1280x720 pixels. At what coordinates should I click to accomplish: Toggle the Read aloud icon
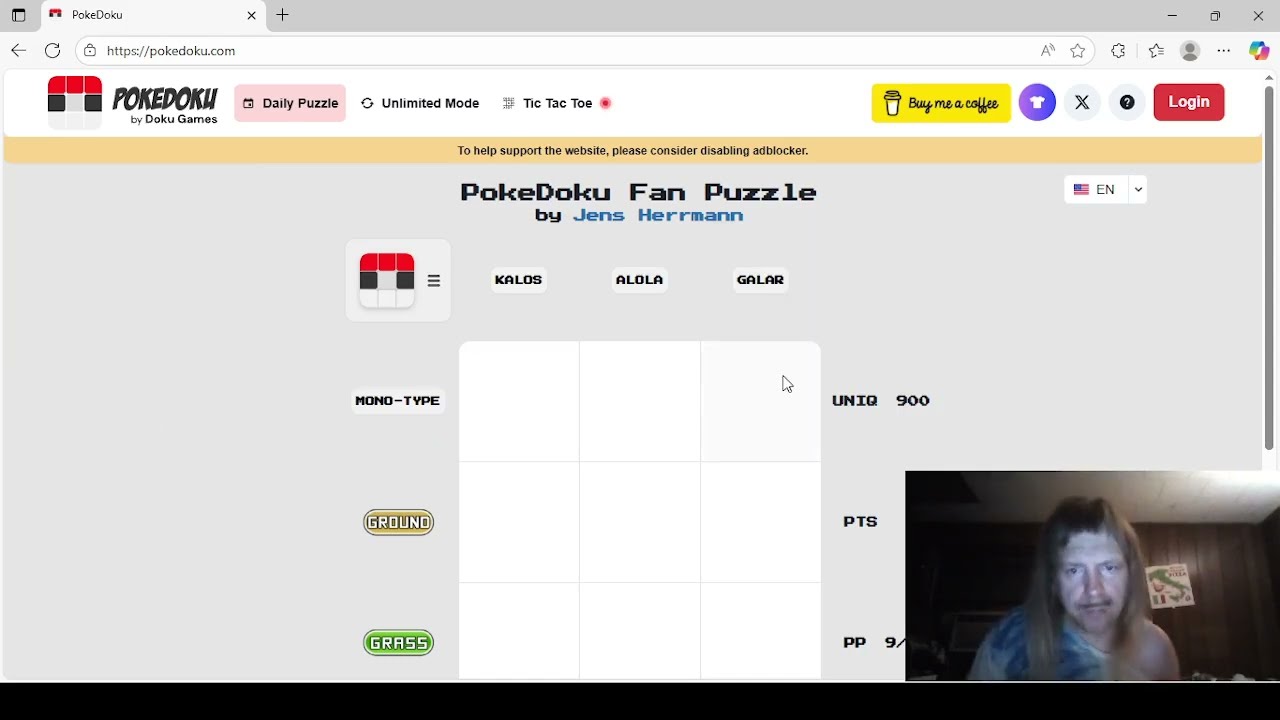[x=1047, y=50]
